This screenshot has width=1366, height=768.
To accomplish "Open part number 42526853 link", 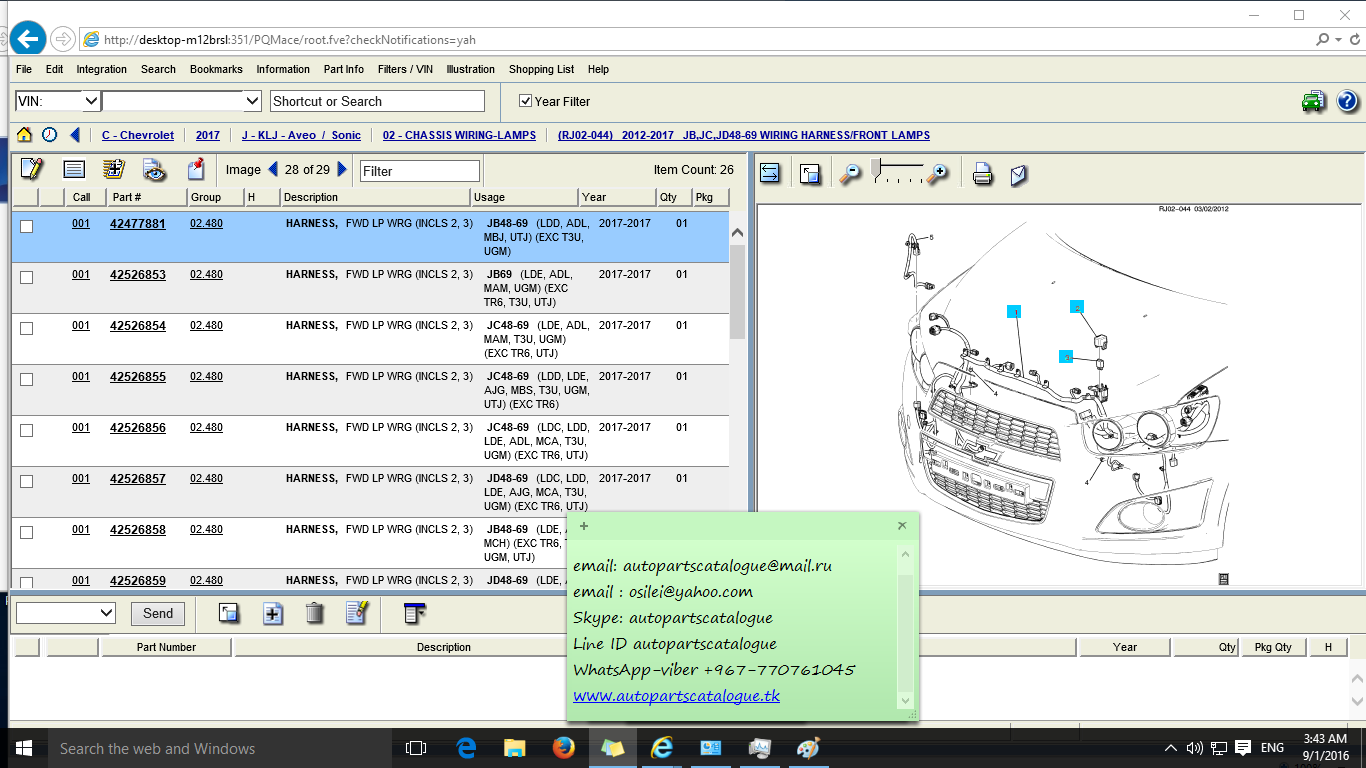I will [138, 275].
